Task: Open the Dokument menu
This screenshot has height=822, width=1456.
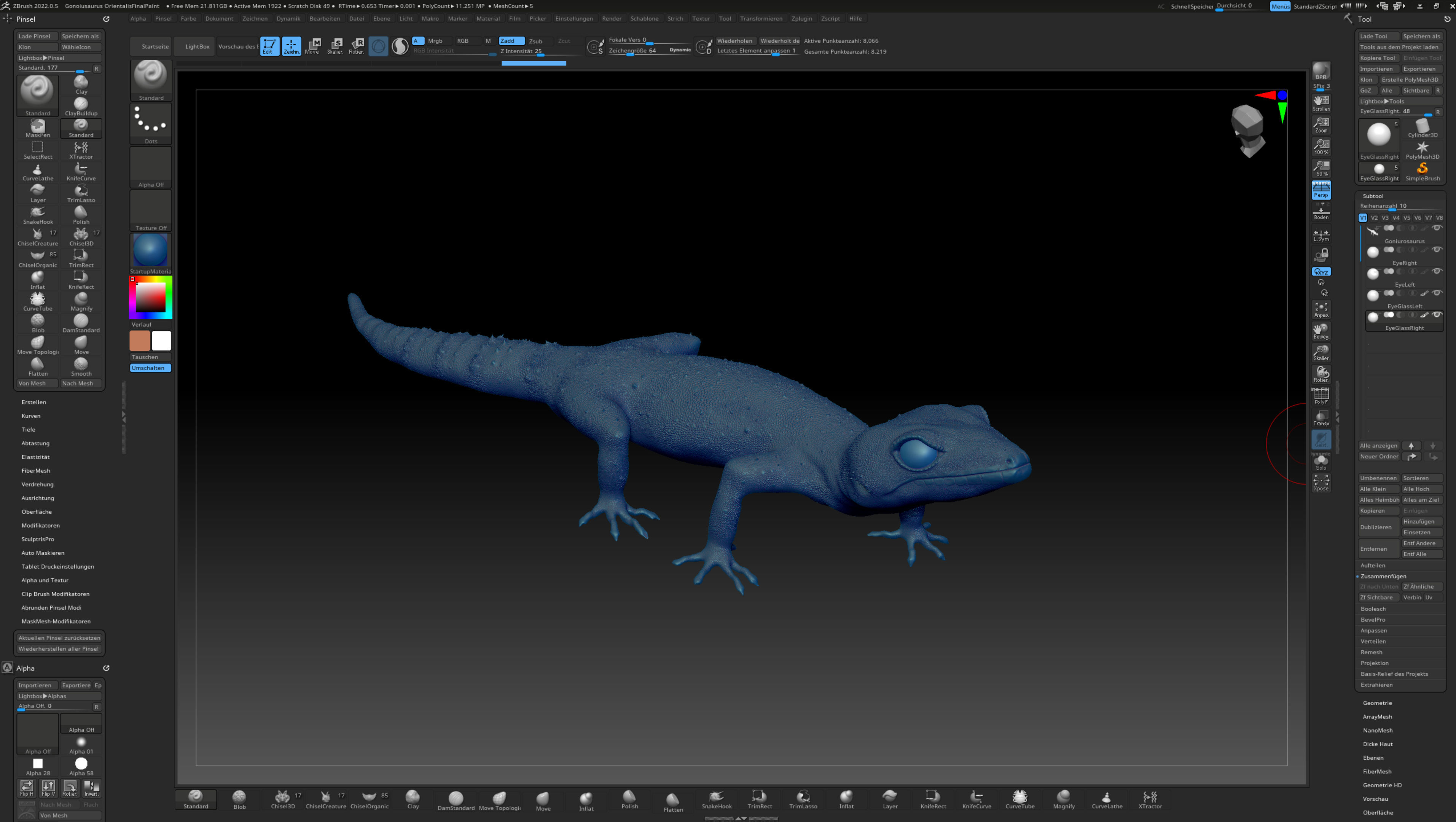Action: pyautogui.click(x=219, y=19)
